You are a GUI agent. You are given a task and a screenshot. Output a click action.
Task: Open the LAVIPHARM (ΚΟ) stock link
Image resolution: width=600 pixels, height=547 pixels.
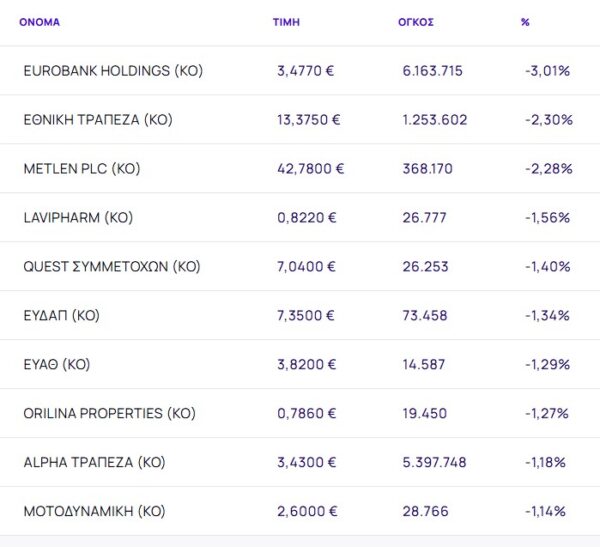point(78,218)
